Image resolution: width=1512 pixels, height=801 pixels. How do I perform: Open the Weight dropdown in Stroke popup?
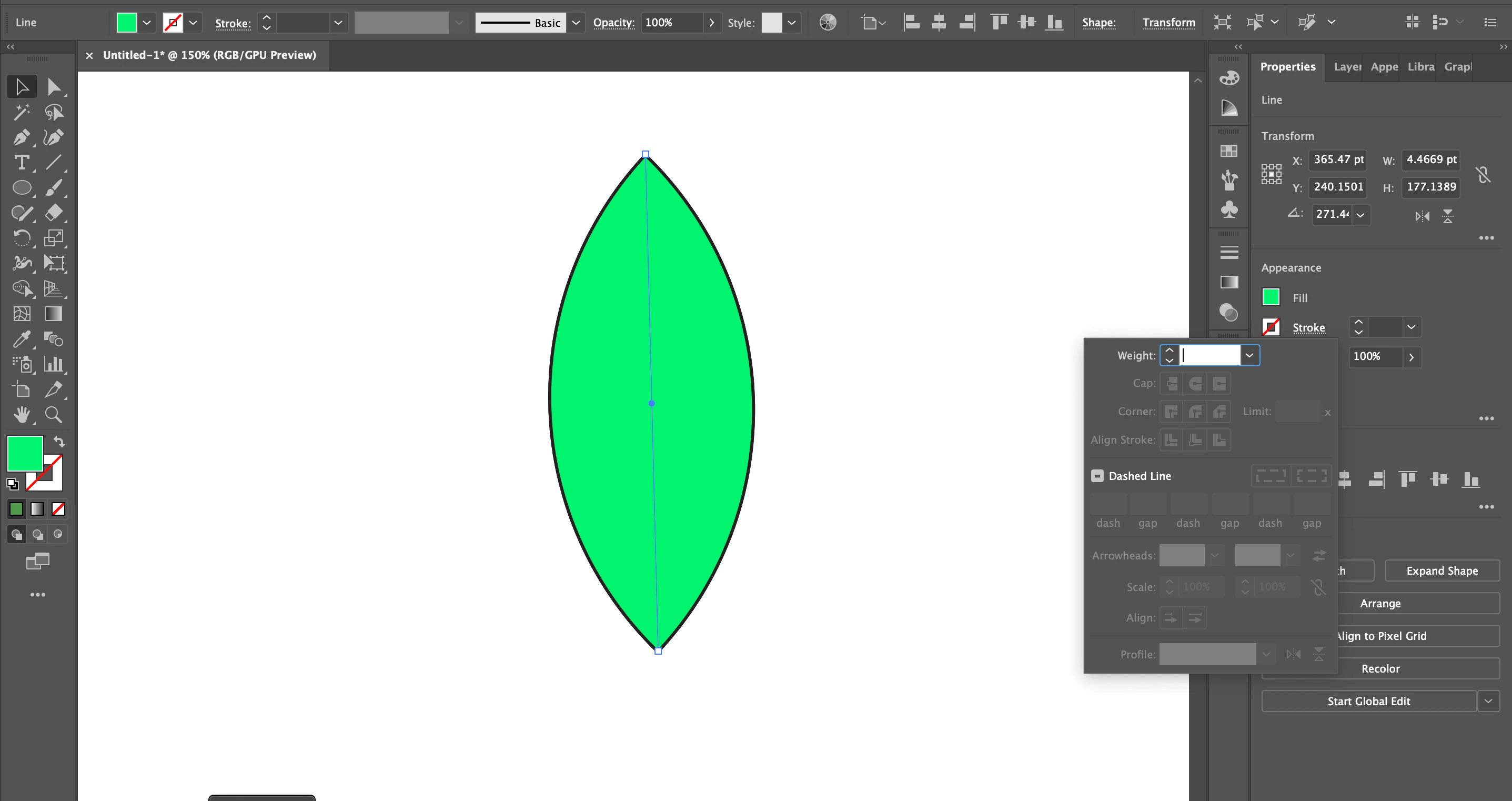click(x=1249, y=355)
